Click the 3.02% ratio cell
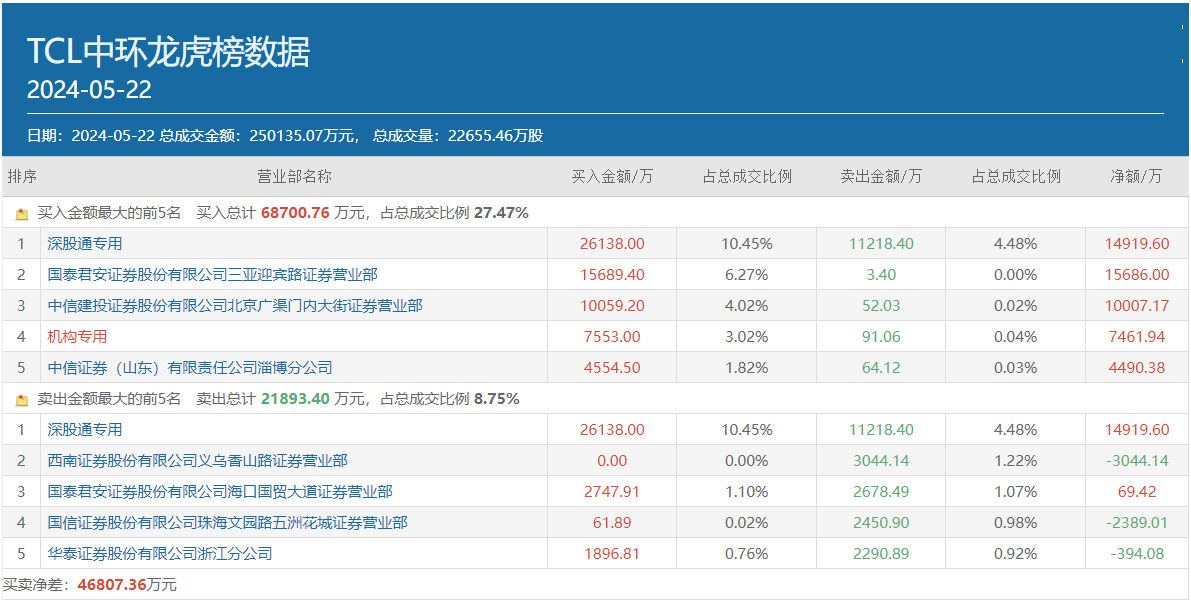 coord(747,337)
